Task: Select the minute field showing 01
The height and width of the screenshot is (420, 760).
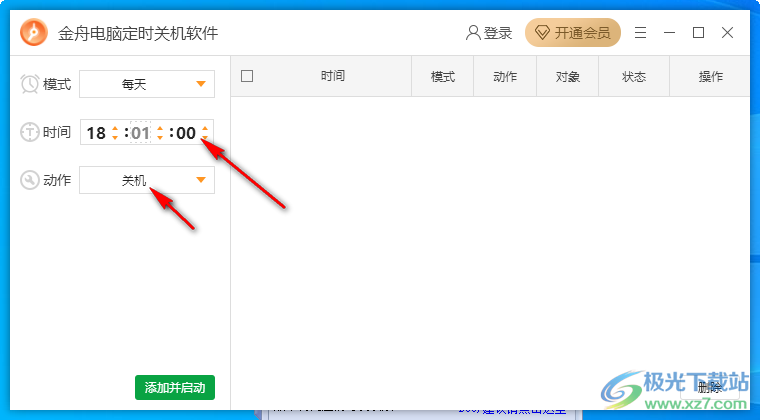Action: pos(140,133)
